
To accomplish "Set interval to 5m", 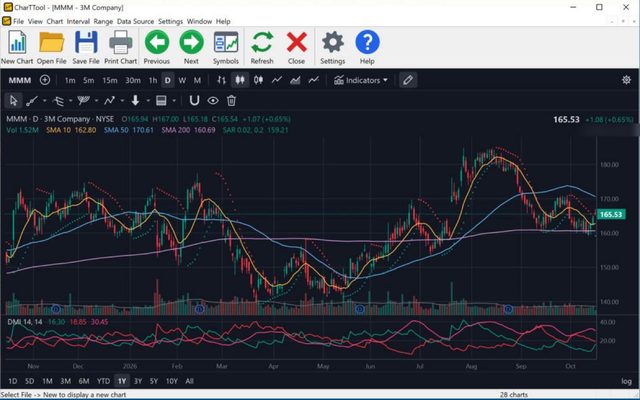I will point(89,80).
